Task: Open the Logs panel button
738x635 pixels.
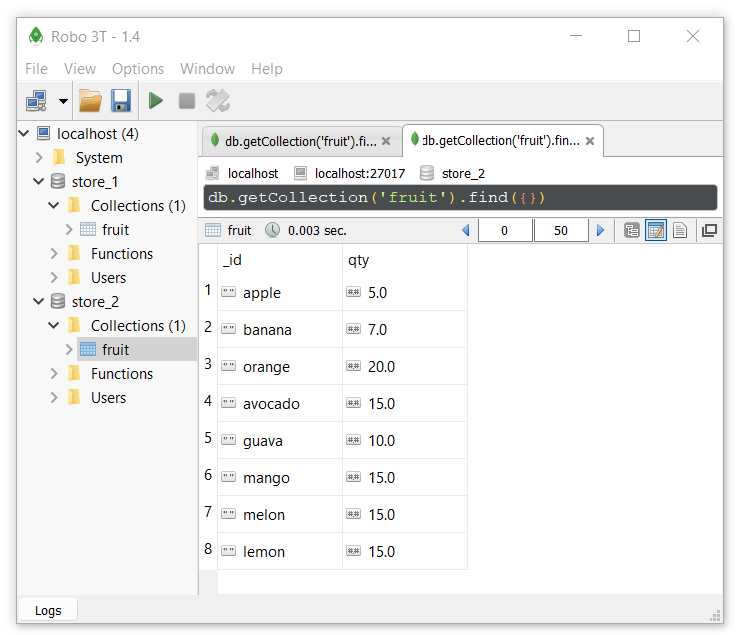Action: click(48, 611)
